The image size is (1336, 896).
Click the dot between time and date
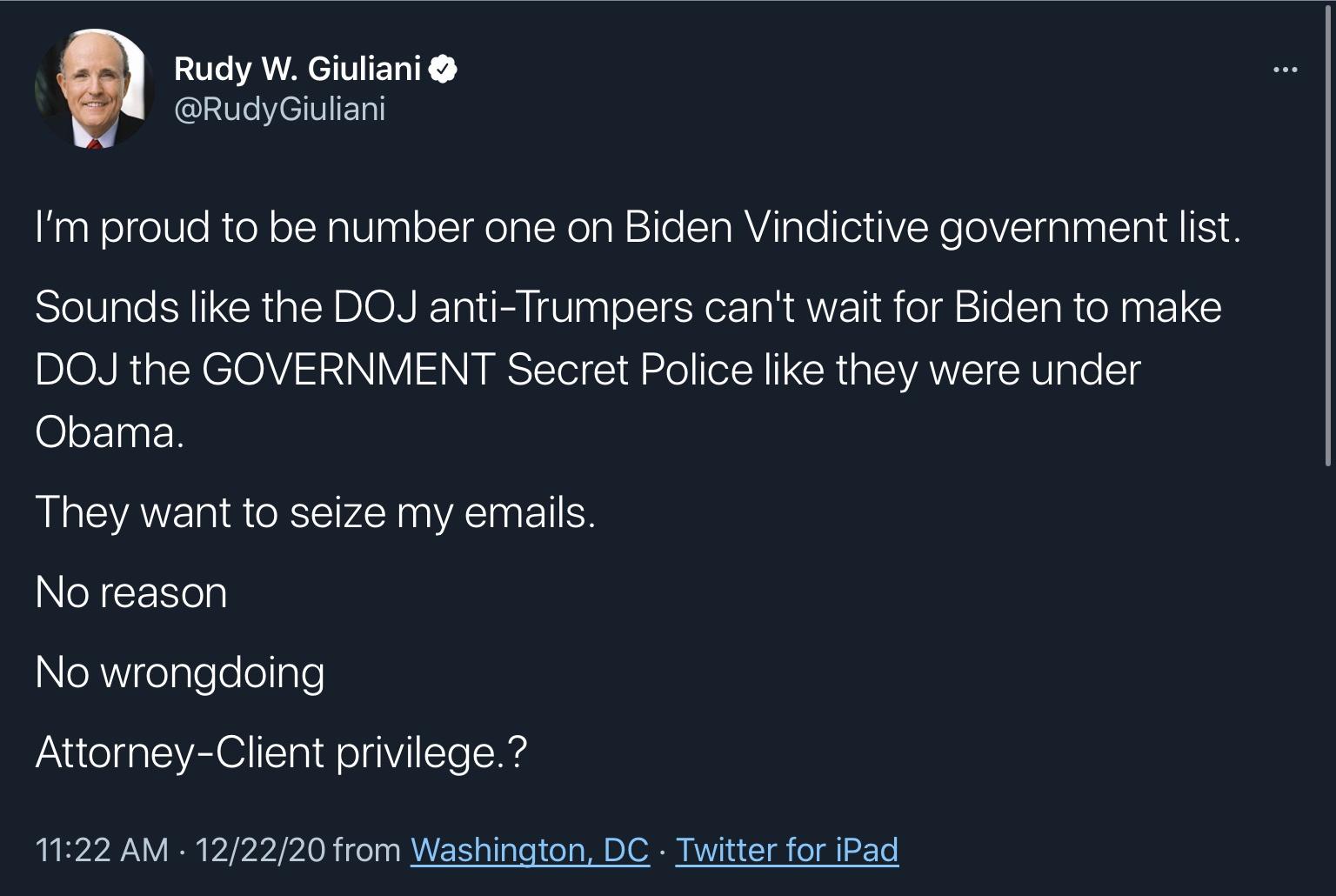click(184, 850)
